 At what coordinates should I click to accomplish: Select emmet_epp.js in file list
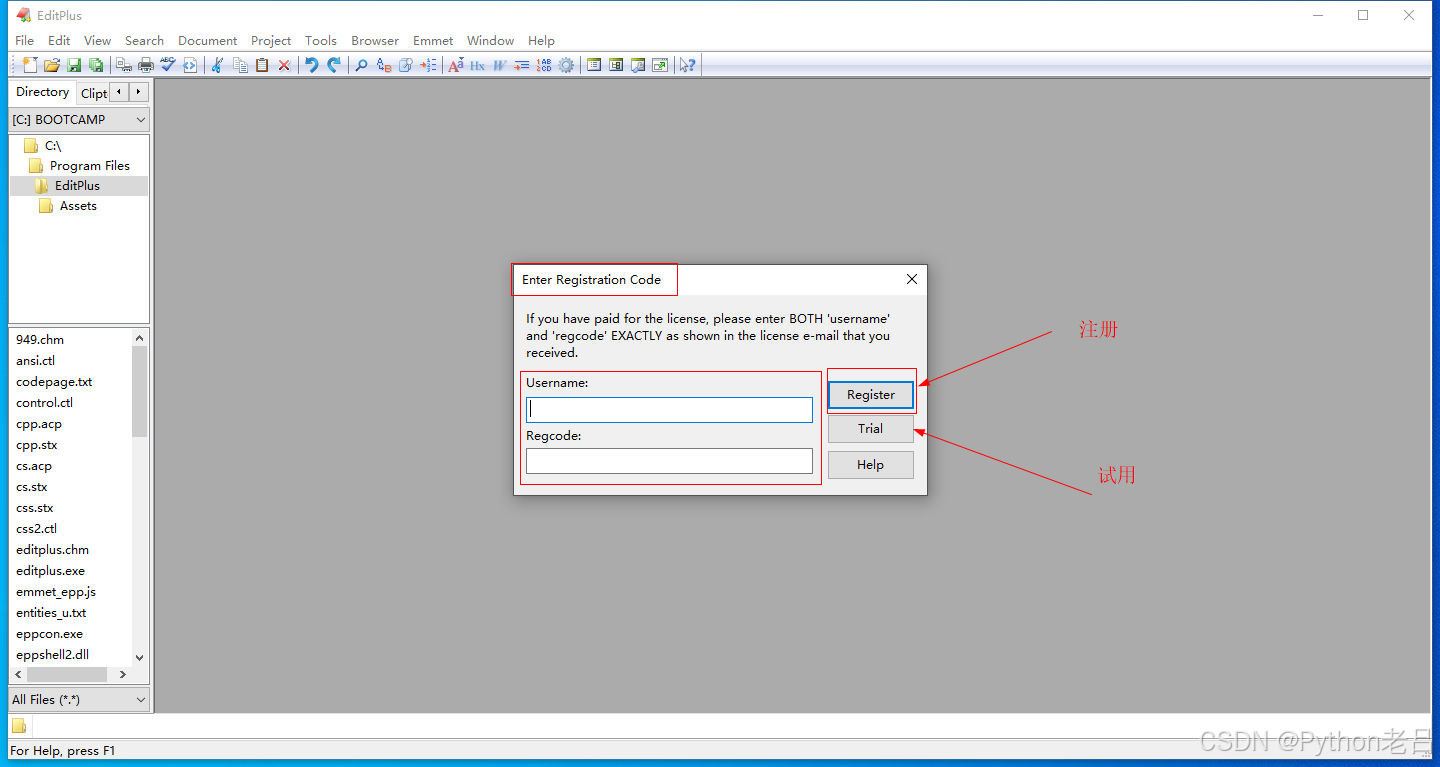pyautogui.click(x=56, y=592)
